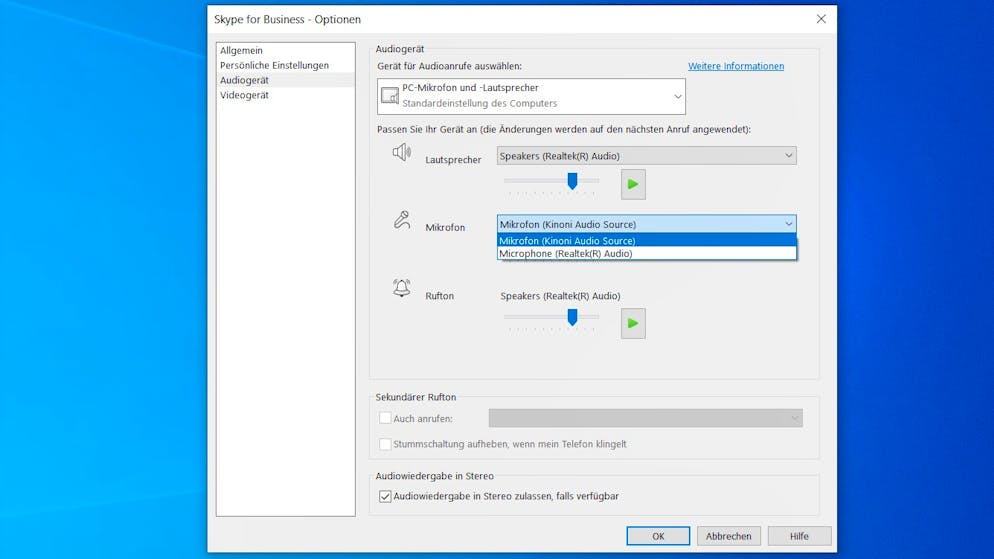Click the PC speaker device icon
The height and width of the screenshot is (559, 994).
pyautogui.click(x=390, y=96)
